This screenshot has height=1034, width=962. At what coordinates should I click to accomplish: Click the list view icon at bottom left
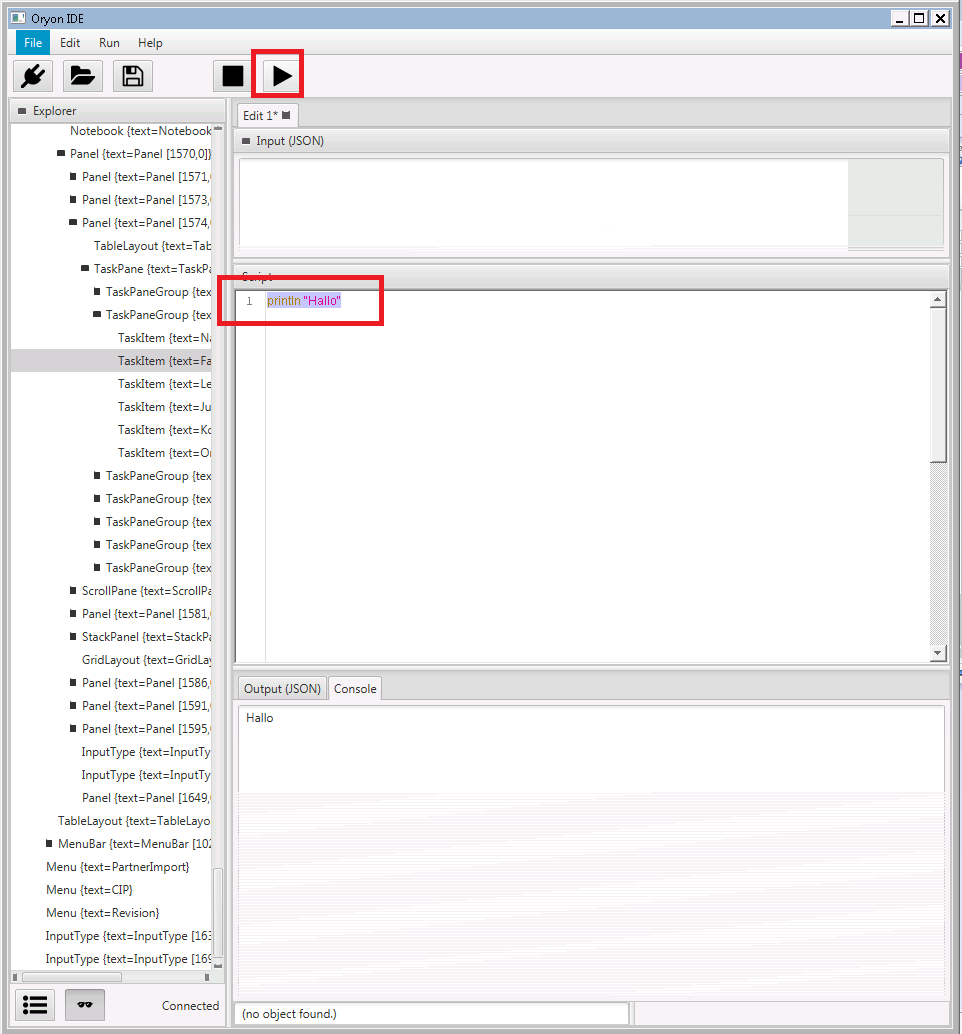tap(35, 1005)
